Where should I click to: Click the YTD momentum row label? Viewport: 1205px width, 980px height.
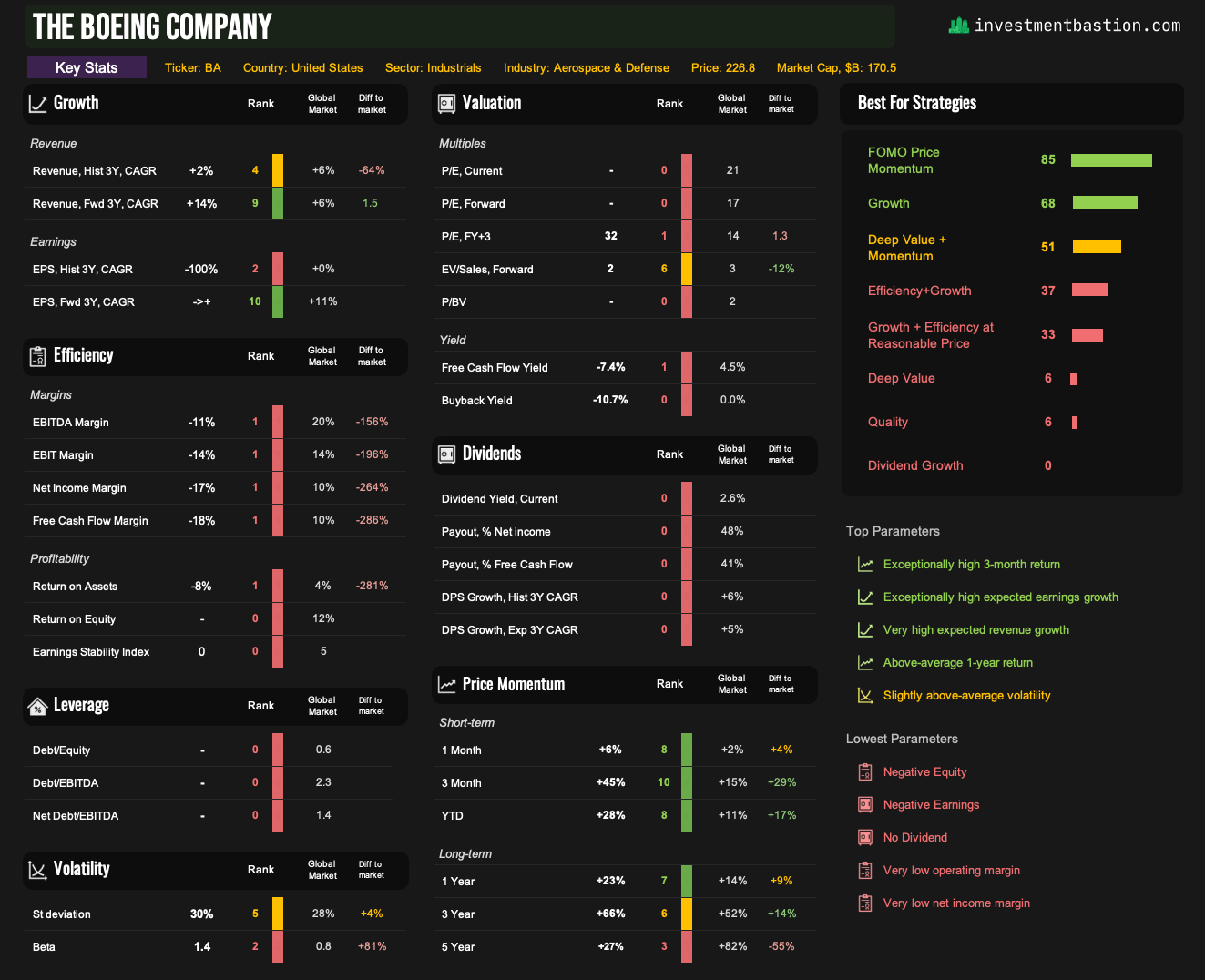tap(453, 815)
